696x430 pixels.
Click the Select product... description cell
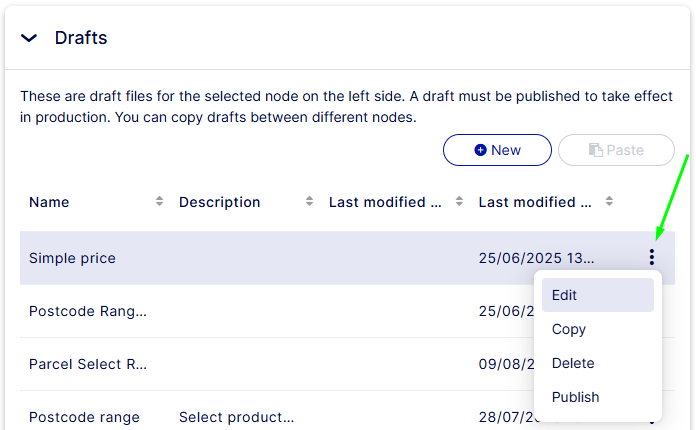(236, 417)
